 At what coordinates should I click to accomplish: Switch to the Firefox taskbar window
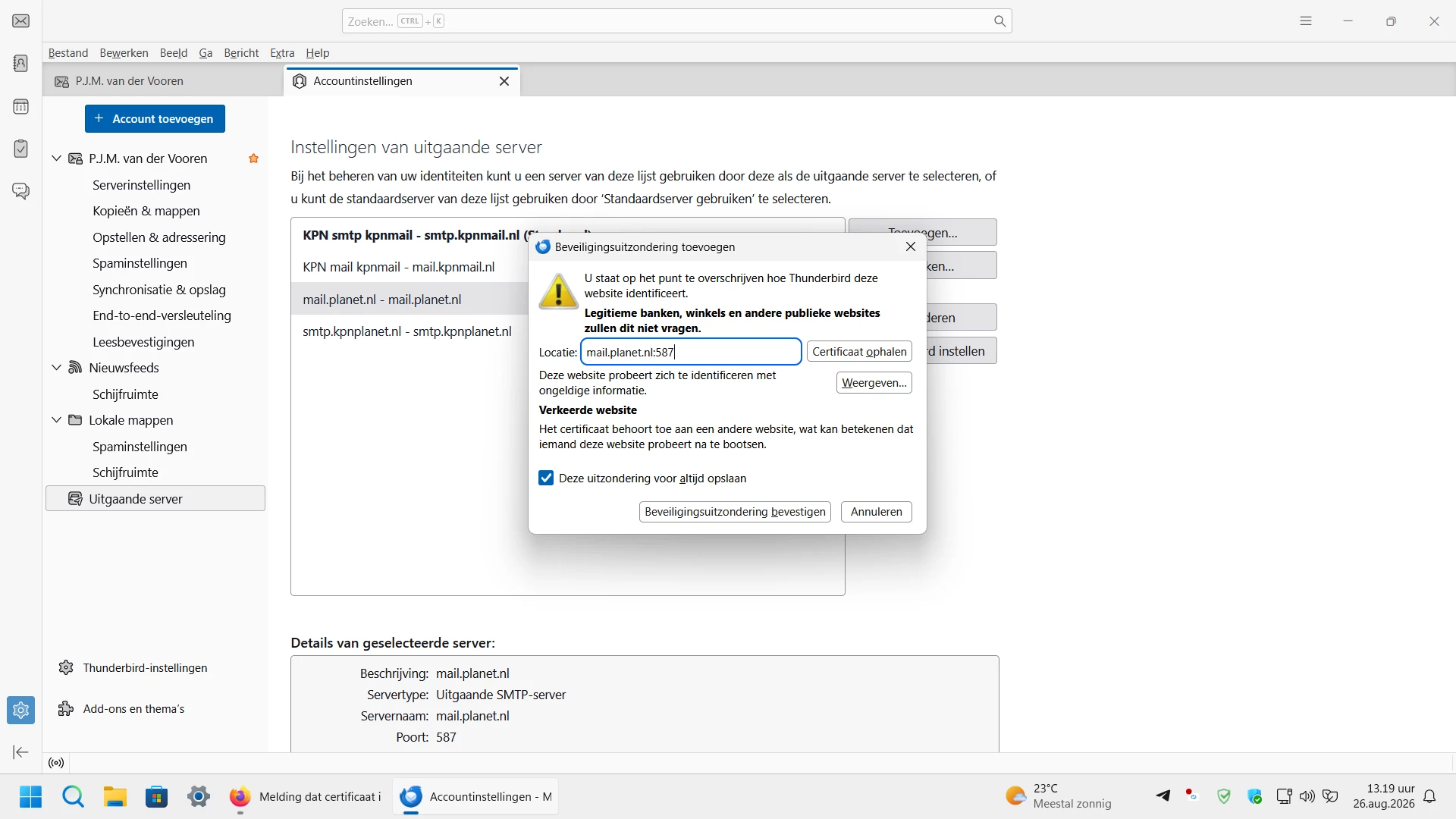[x=306, y=796]
